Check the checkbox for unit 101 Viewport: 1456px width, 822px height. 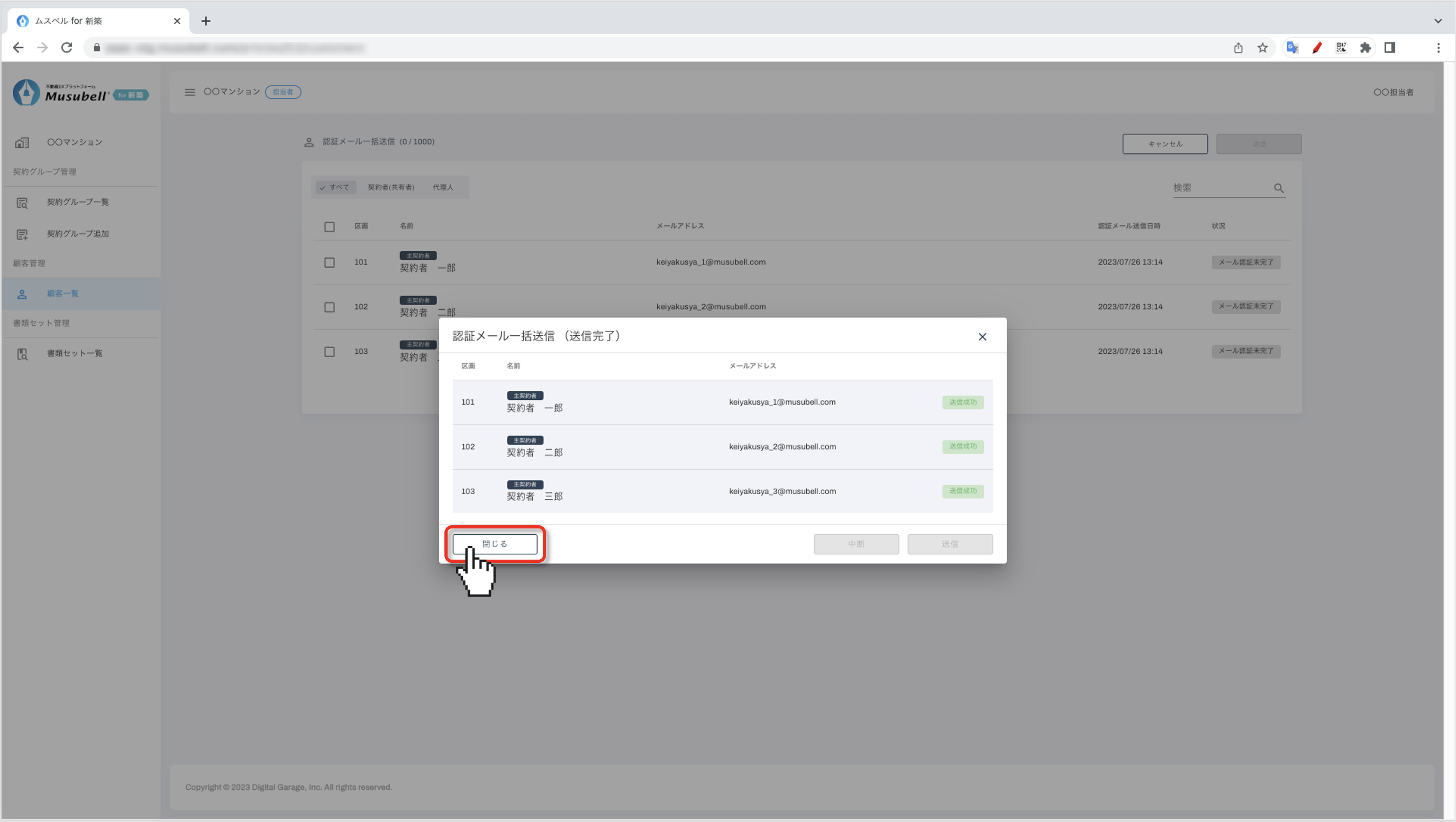(330, 263)
